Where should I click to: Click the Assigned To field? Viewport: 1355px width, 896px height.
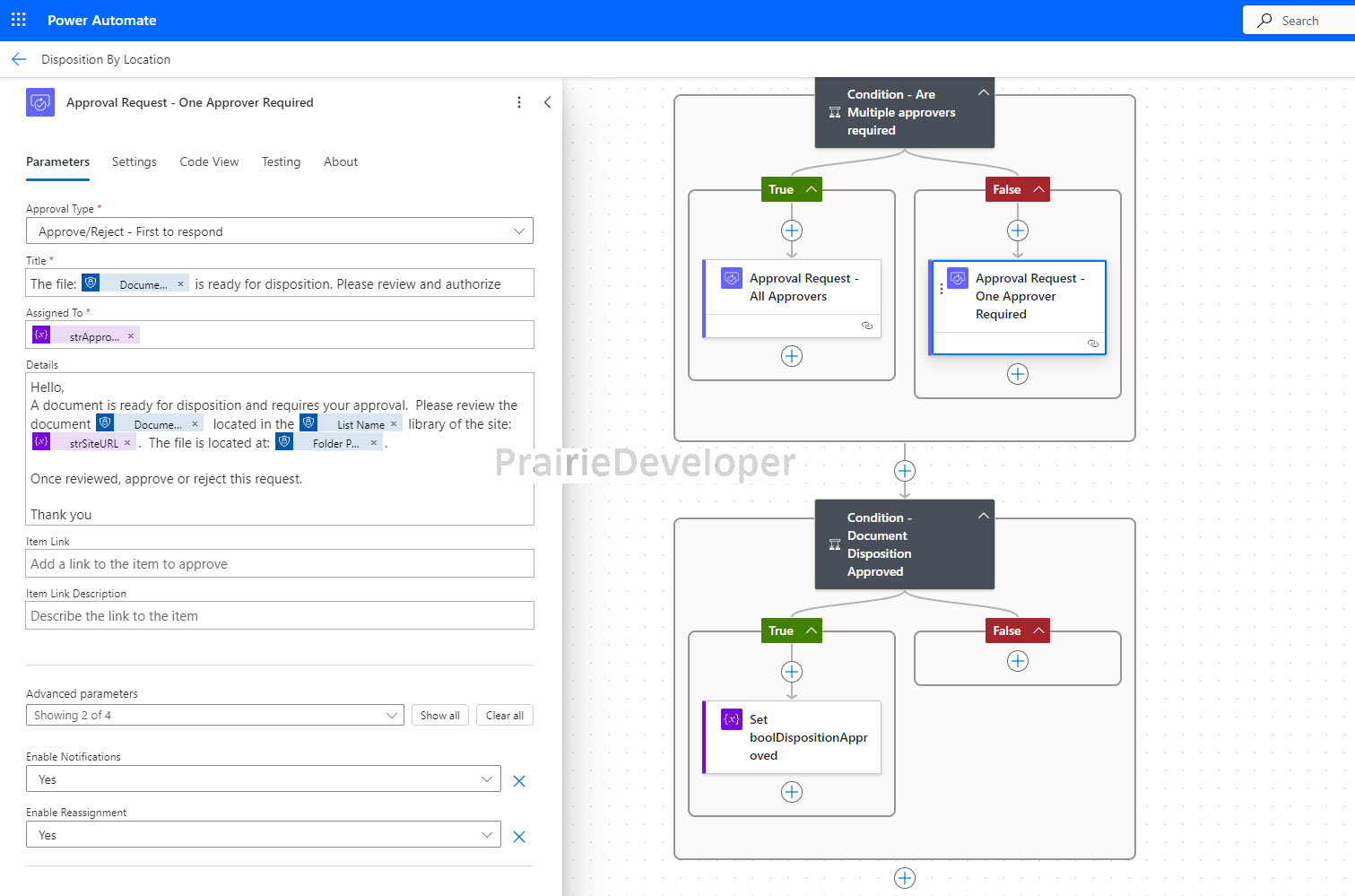(x=280, y=335)
